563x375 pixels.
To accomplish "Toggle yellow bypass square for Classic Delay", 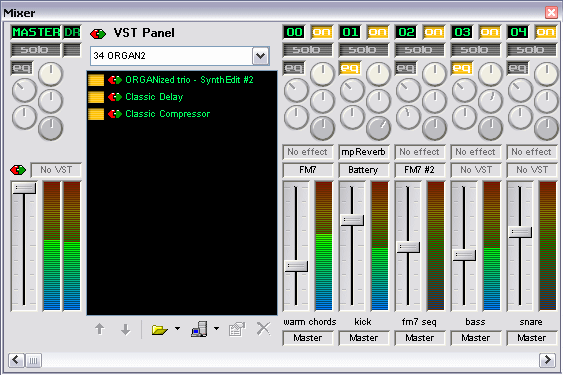I will click(96, 97).
